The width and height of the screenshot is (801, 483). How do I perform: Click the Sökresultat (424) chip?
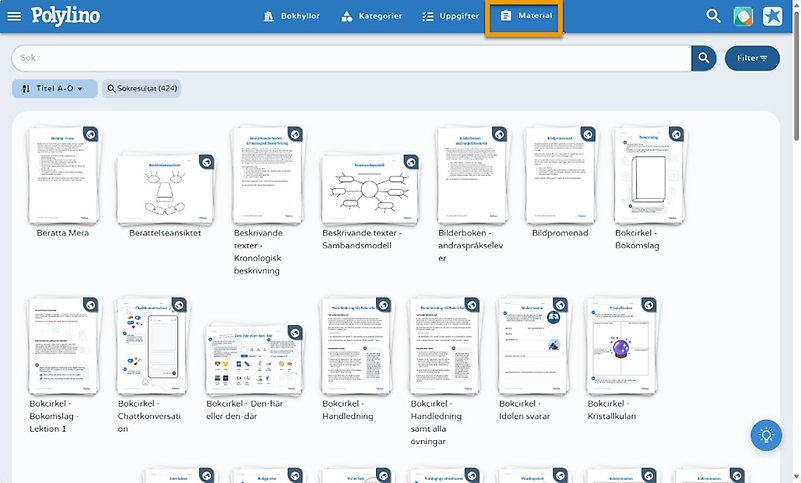tap(141, 89)
